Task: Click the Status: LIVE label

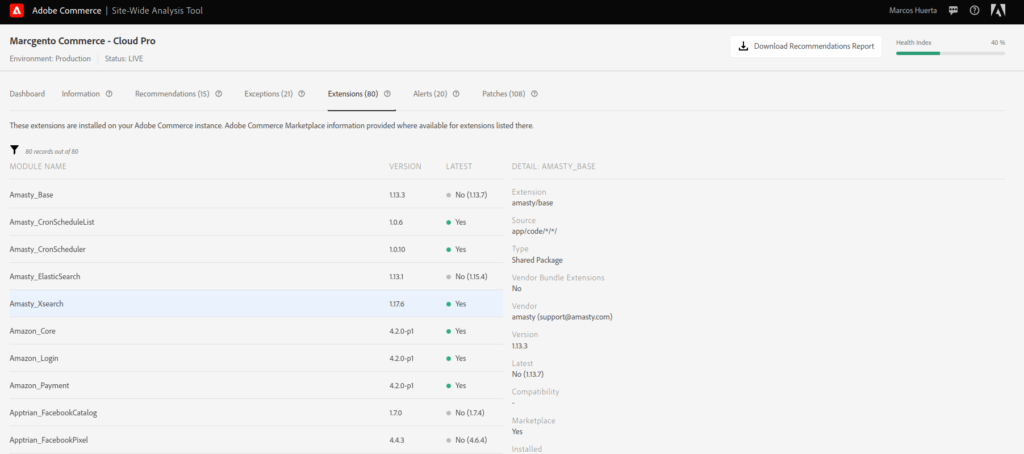Action: tap(124, 58)
